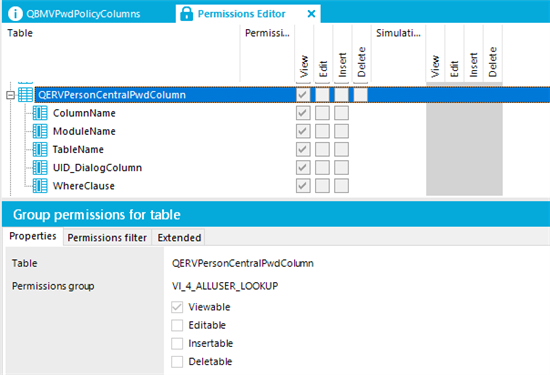
Task: Click the UID_DialogColumn column icon
Action: pyautogui.click(x=40, y=168)
